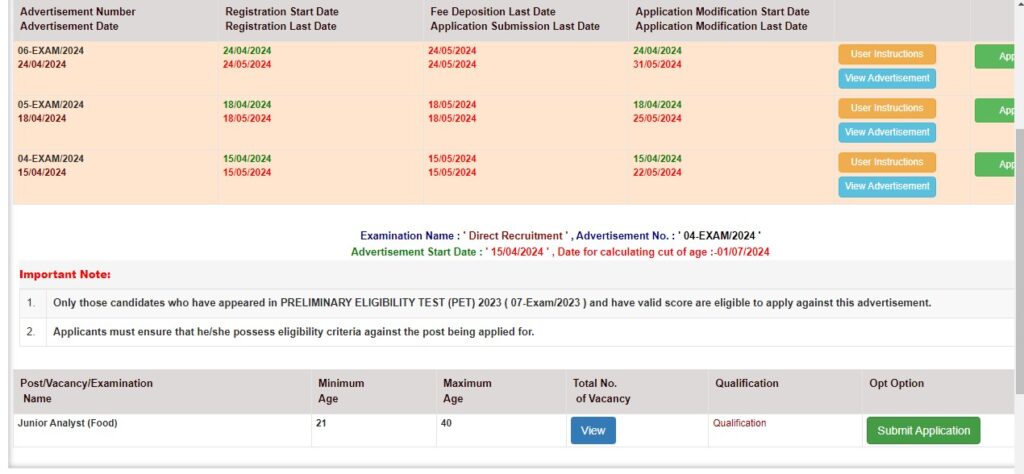Open User Instructions for 05-EXAM/2024

[887, 108]
